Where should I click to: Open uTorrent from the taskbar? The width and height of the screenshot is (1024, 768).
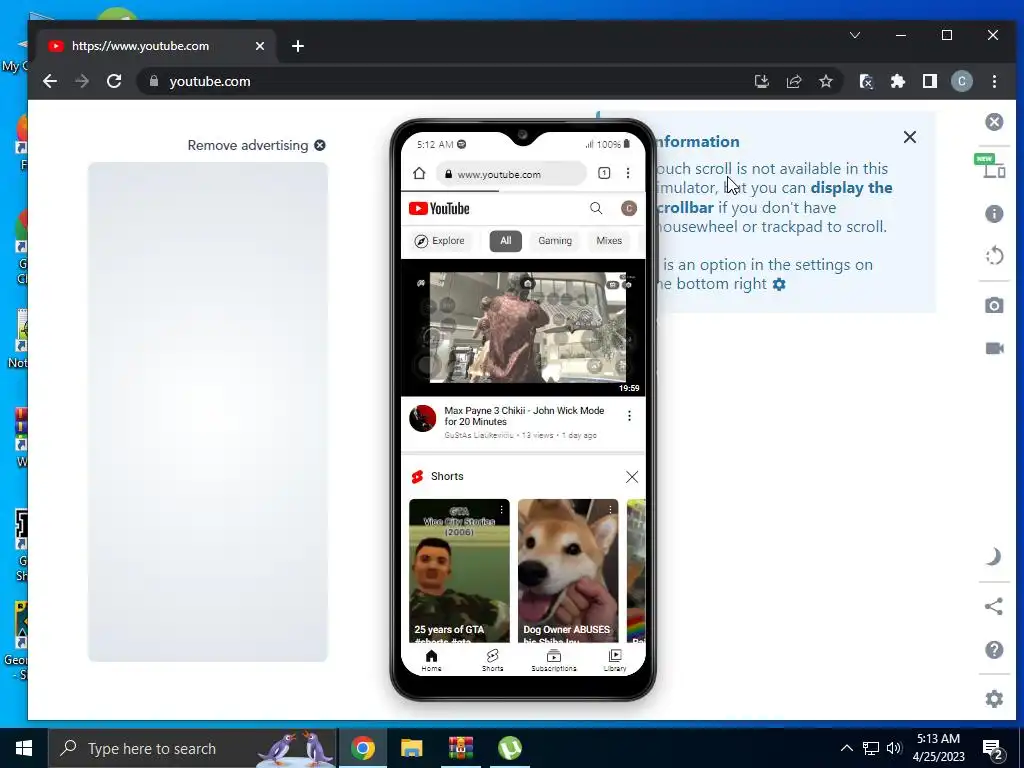point(509,748)
